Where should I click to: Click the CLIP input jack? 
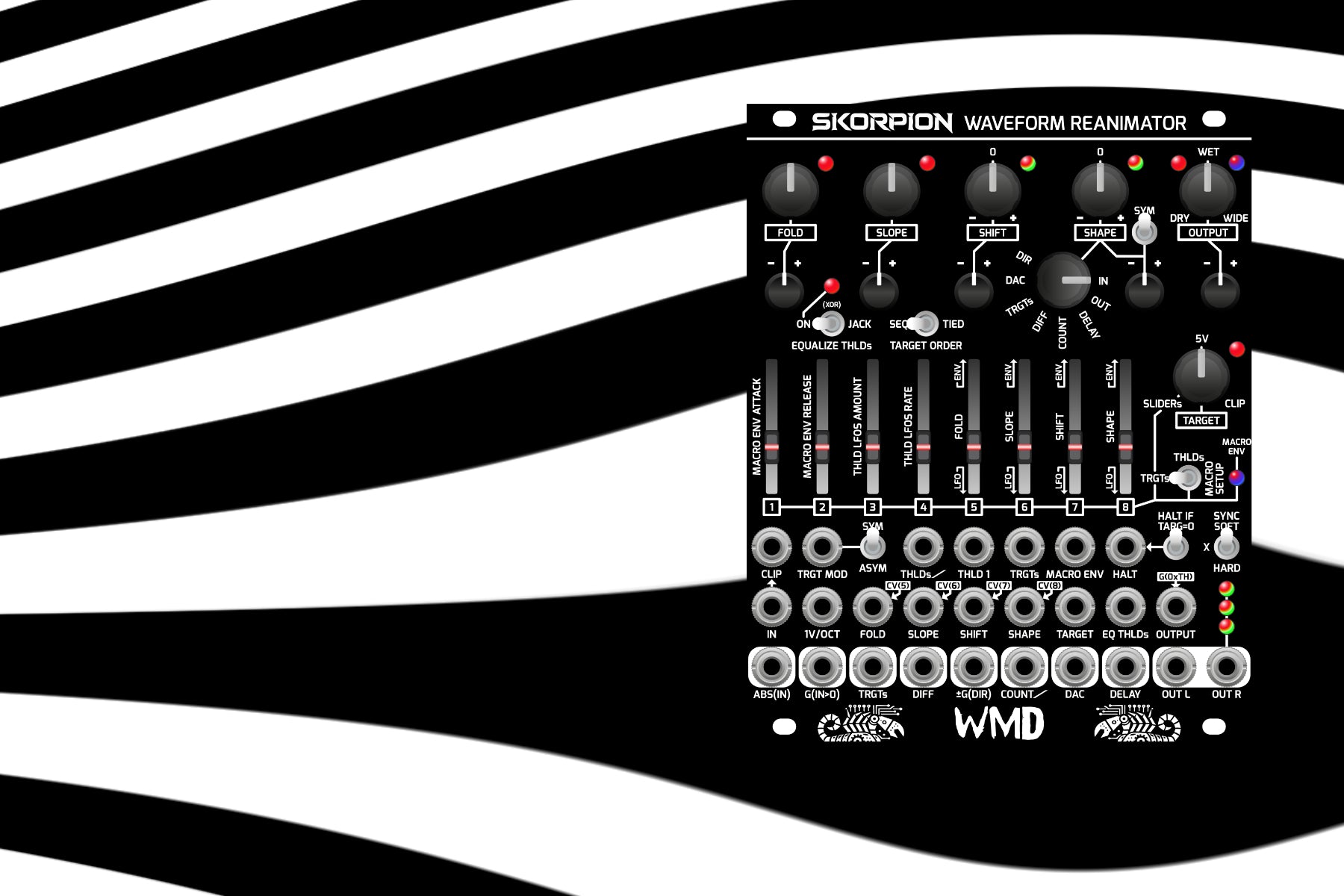[x=771, y=547]
